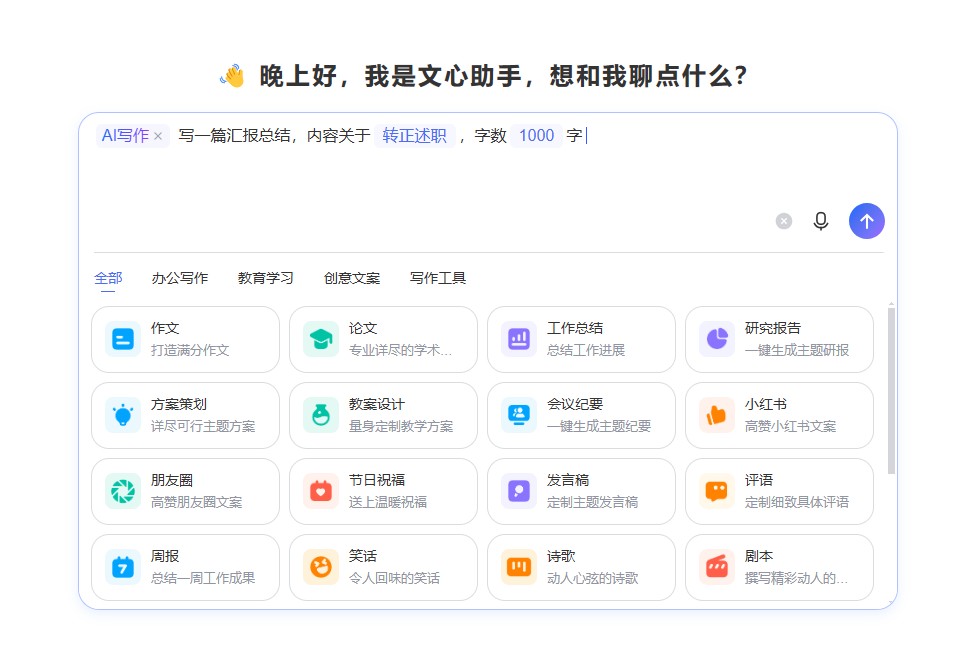Image resolution: width=976 pixels, height=669 pixels.
Task: Select the 研究报告 report generator
Action: (x=778, y=339)
